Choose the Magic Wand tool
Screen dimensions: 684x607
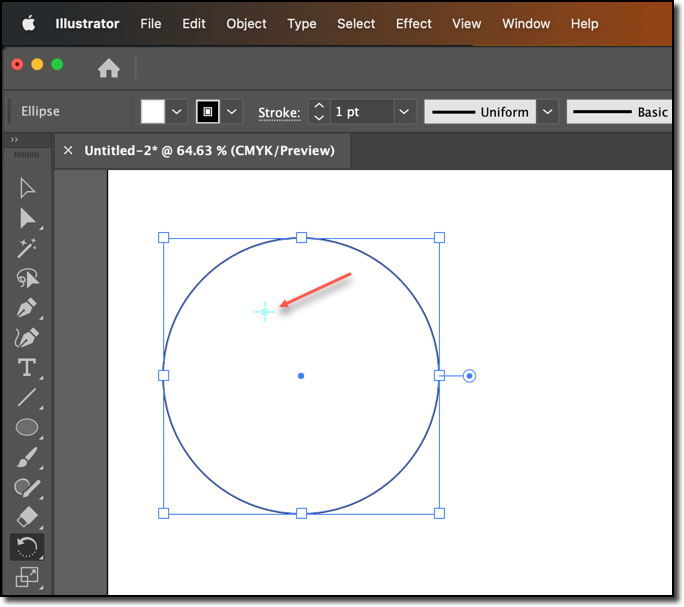coord(27,248)
